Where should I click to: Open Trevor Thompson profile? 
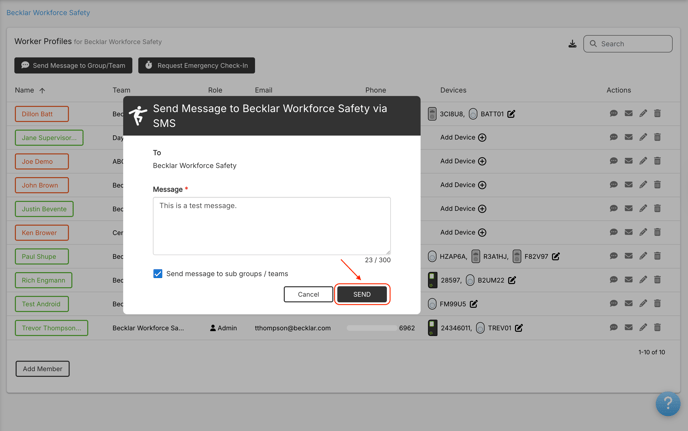(x=51, y=328)
